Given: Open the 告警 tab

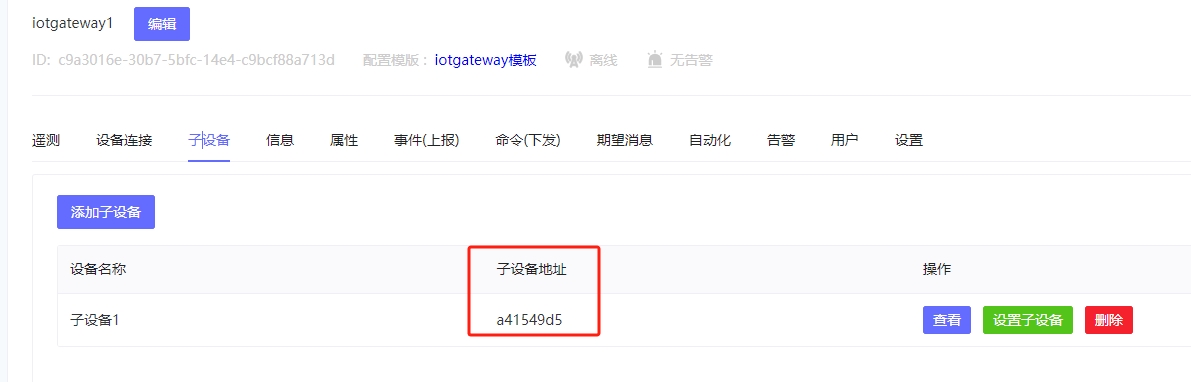Looking at the screenshot, I should point(781,140).
